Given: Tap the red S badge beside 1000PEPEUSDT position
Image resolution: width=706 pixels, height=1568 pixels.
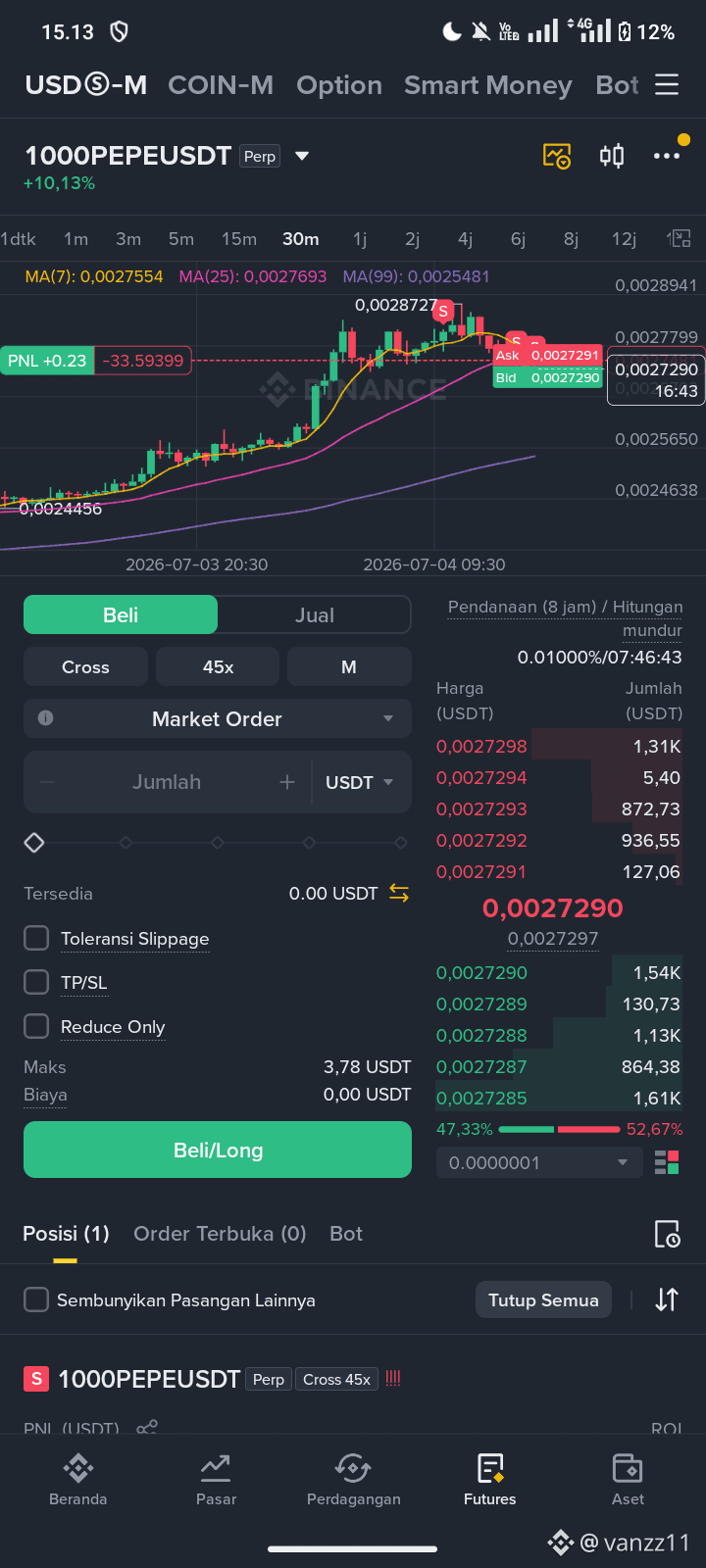Looking at the screenshot, I should 36,1379.
